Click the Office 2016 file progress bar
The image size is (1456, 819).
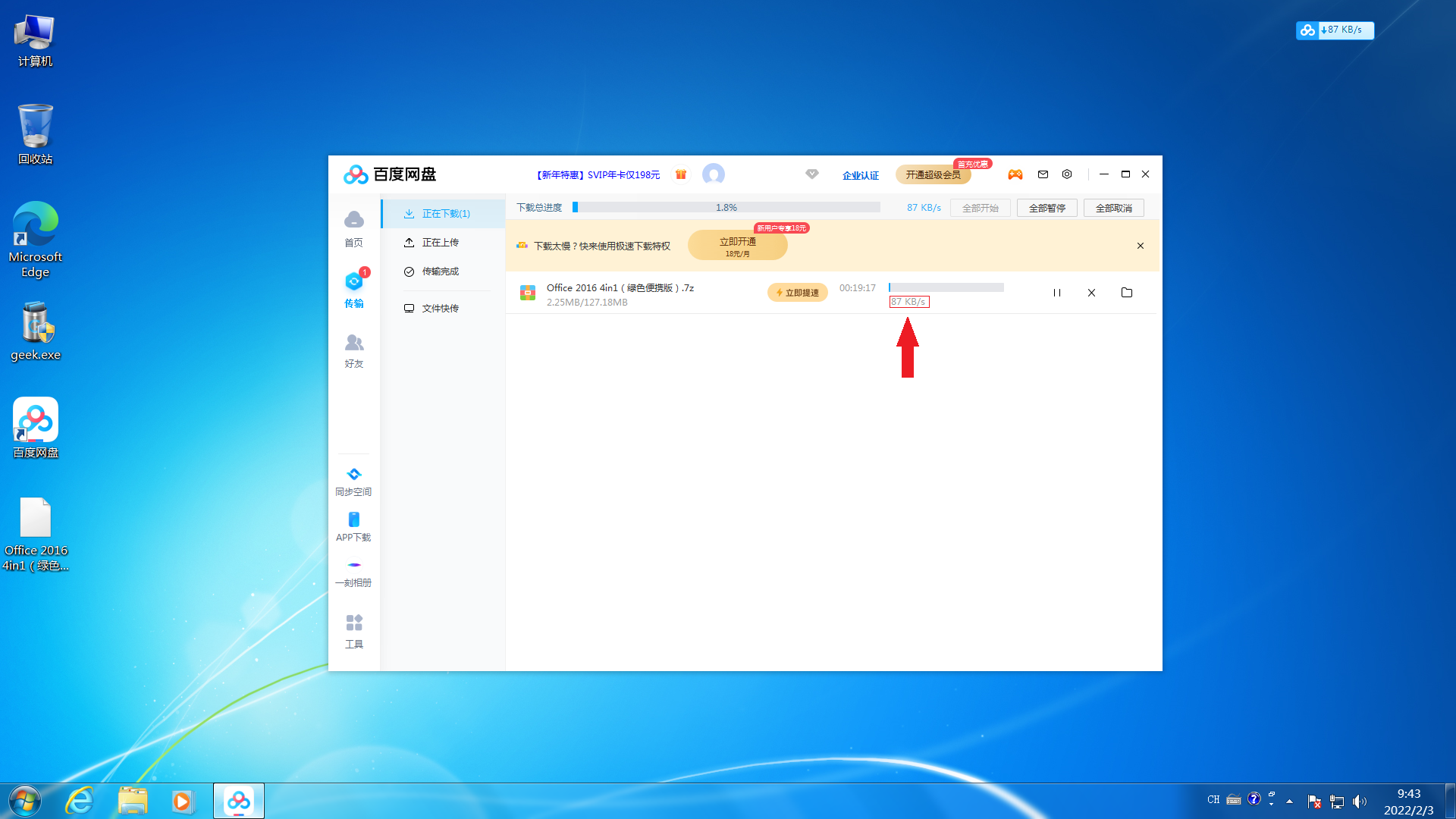point(946,287)
